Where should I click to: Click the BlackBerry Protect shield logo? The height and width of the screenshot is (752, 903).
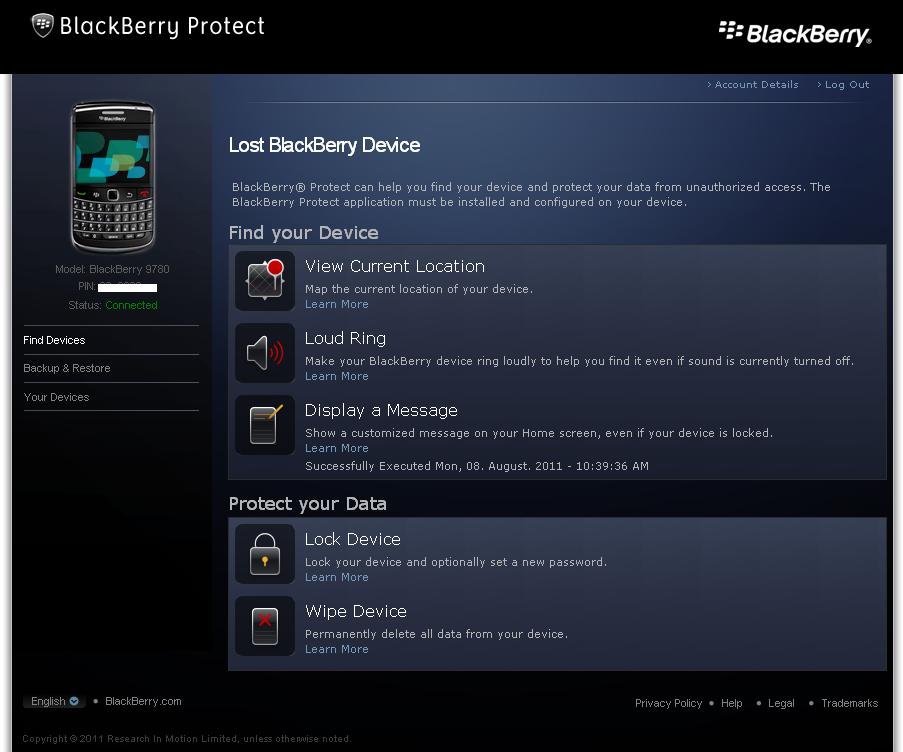42,25
